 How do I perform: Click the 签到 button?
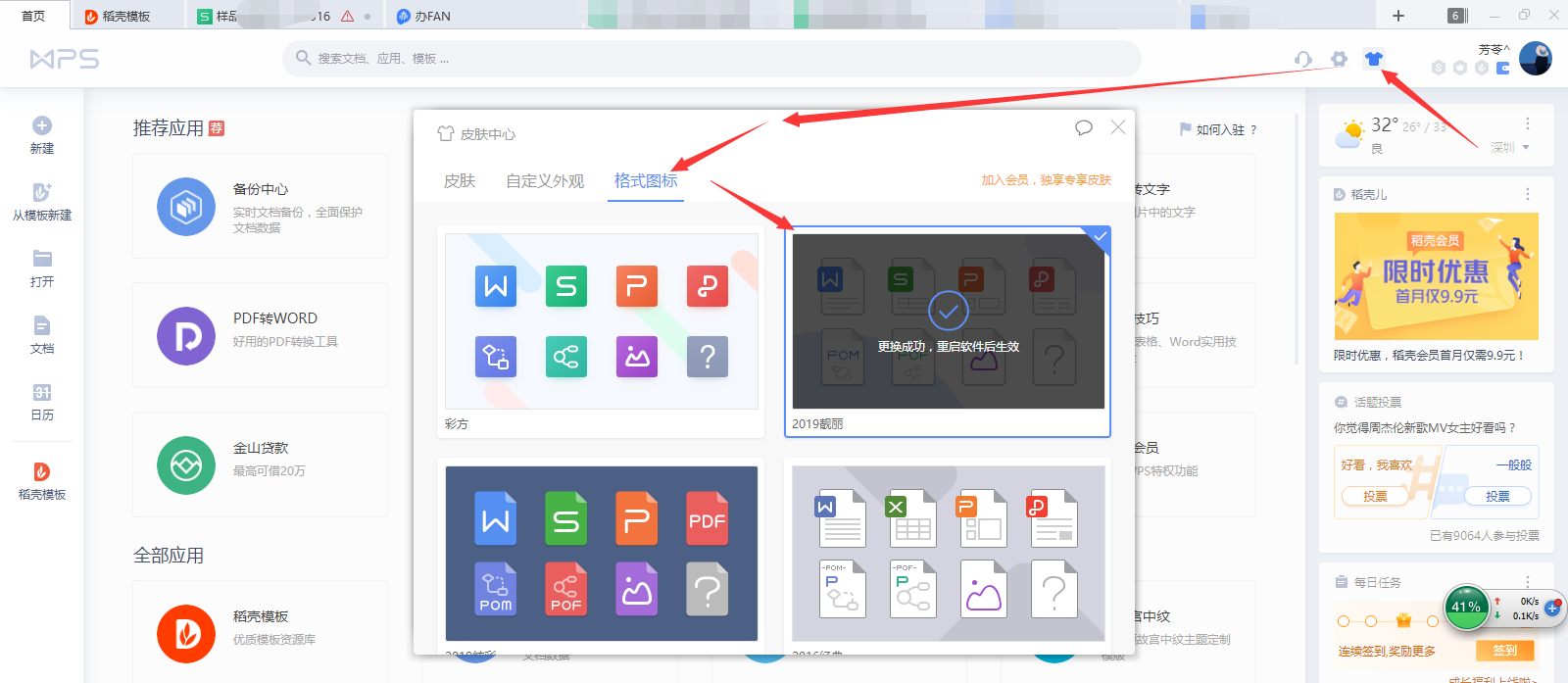point(1504,651)
